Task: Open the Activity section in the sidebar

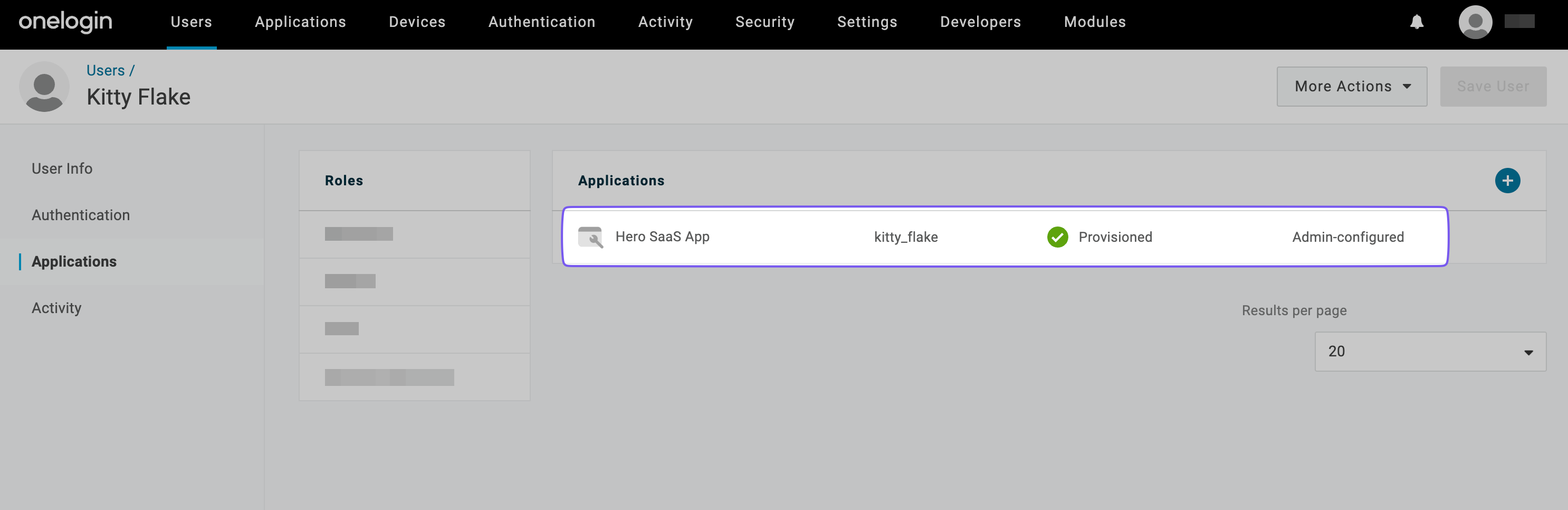Action: (56, 308)
